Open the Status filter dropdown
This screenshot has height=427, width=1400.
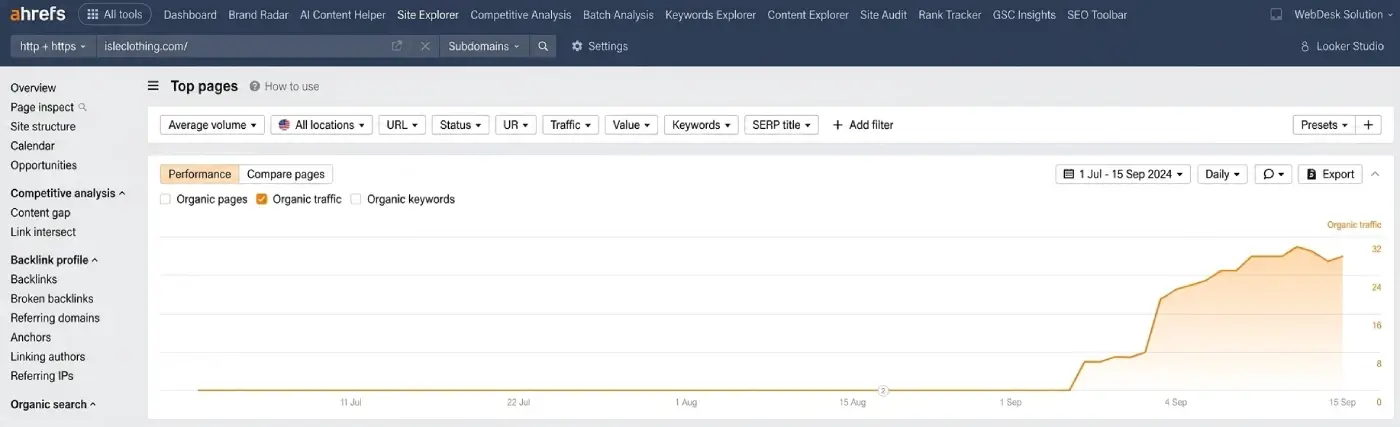tap(460, 125)
